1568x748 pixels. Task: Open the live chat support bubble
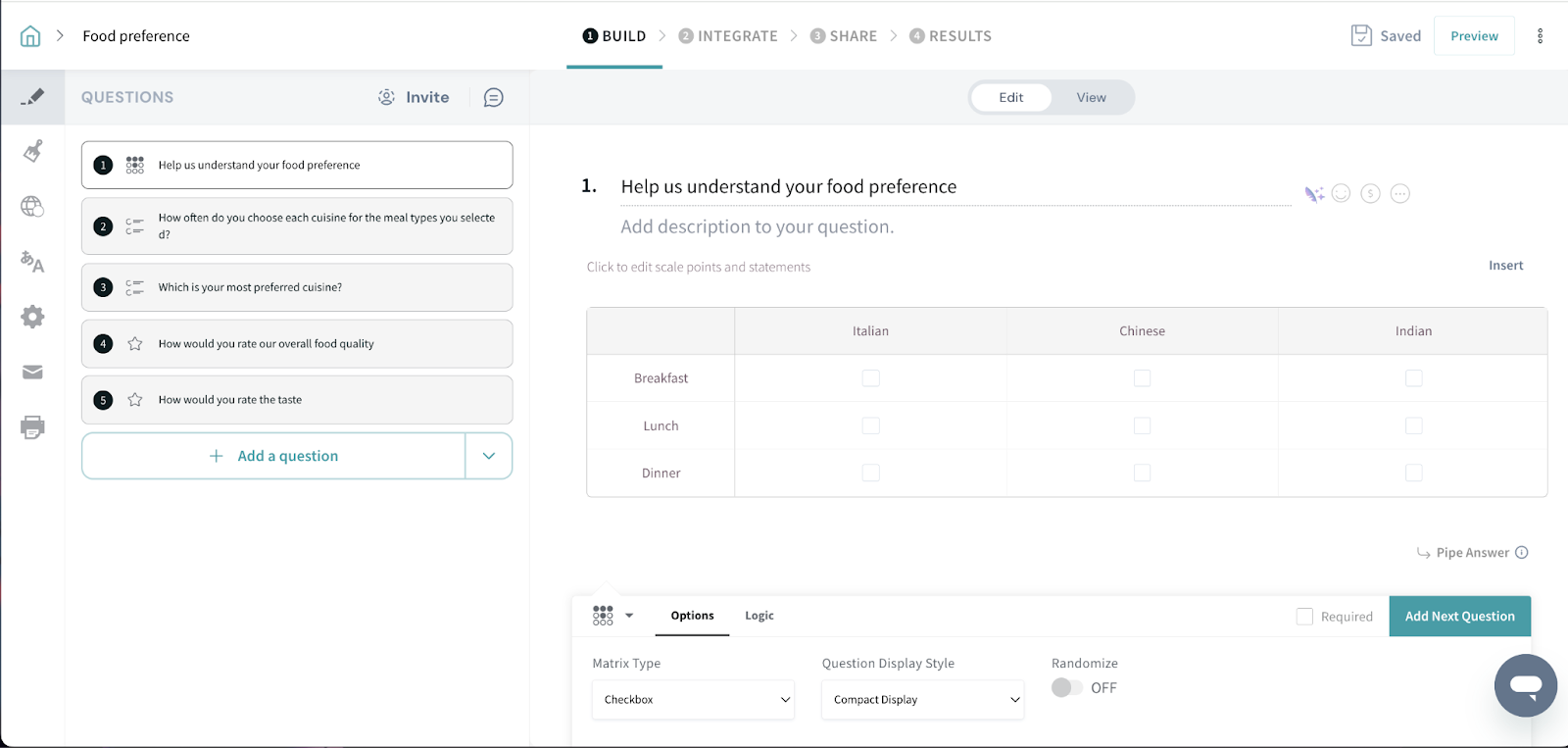[1525, 685]
